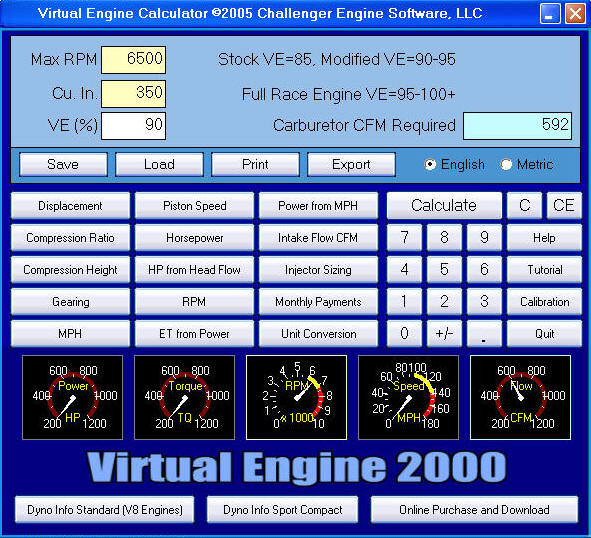This screenshot has width=591, height=538.
Task: Open Dyno Info Standard (V8 Engines)
Action: [105, 510]
